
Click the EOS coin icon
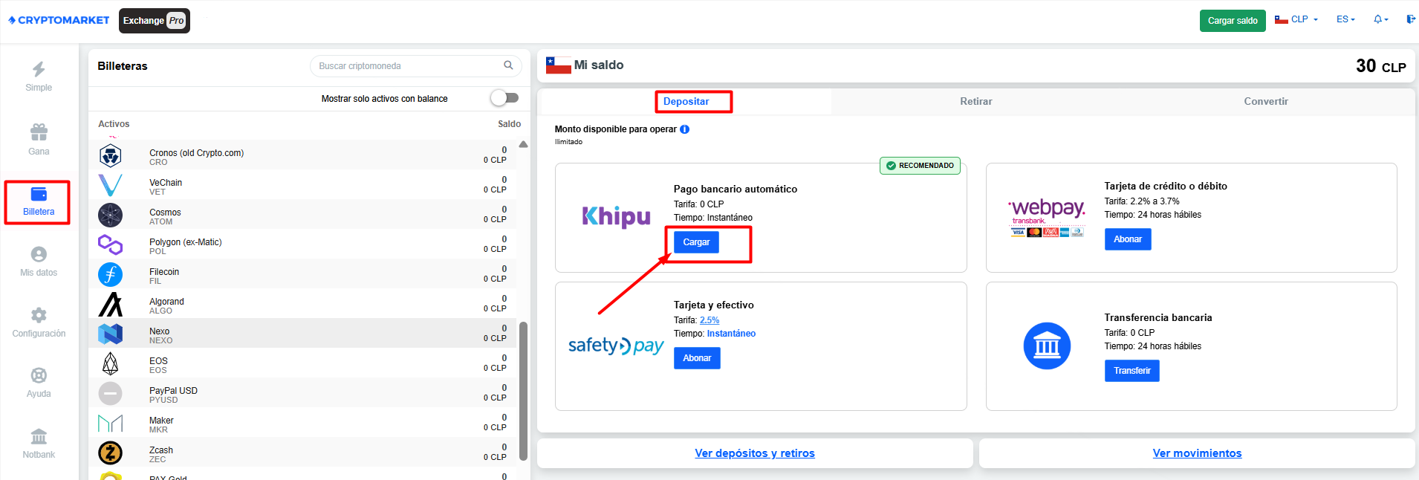pos(110,364)
